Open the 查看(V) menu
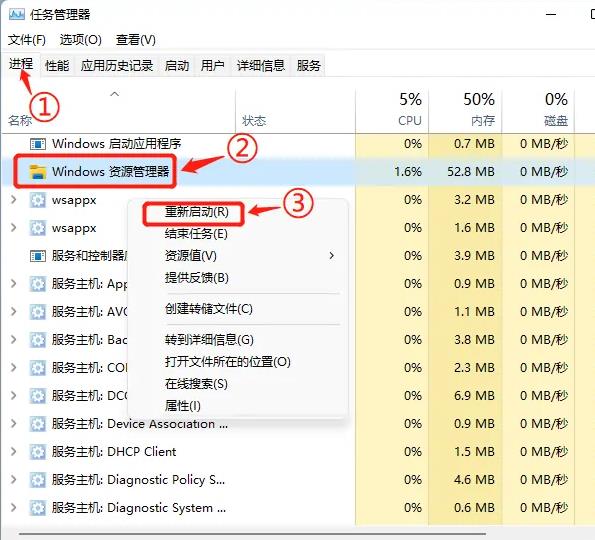 tap(136, 40)
